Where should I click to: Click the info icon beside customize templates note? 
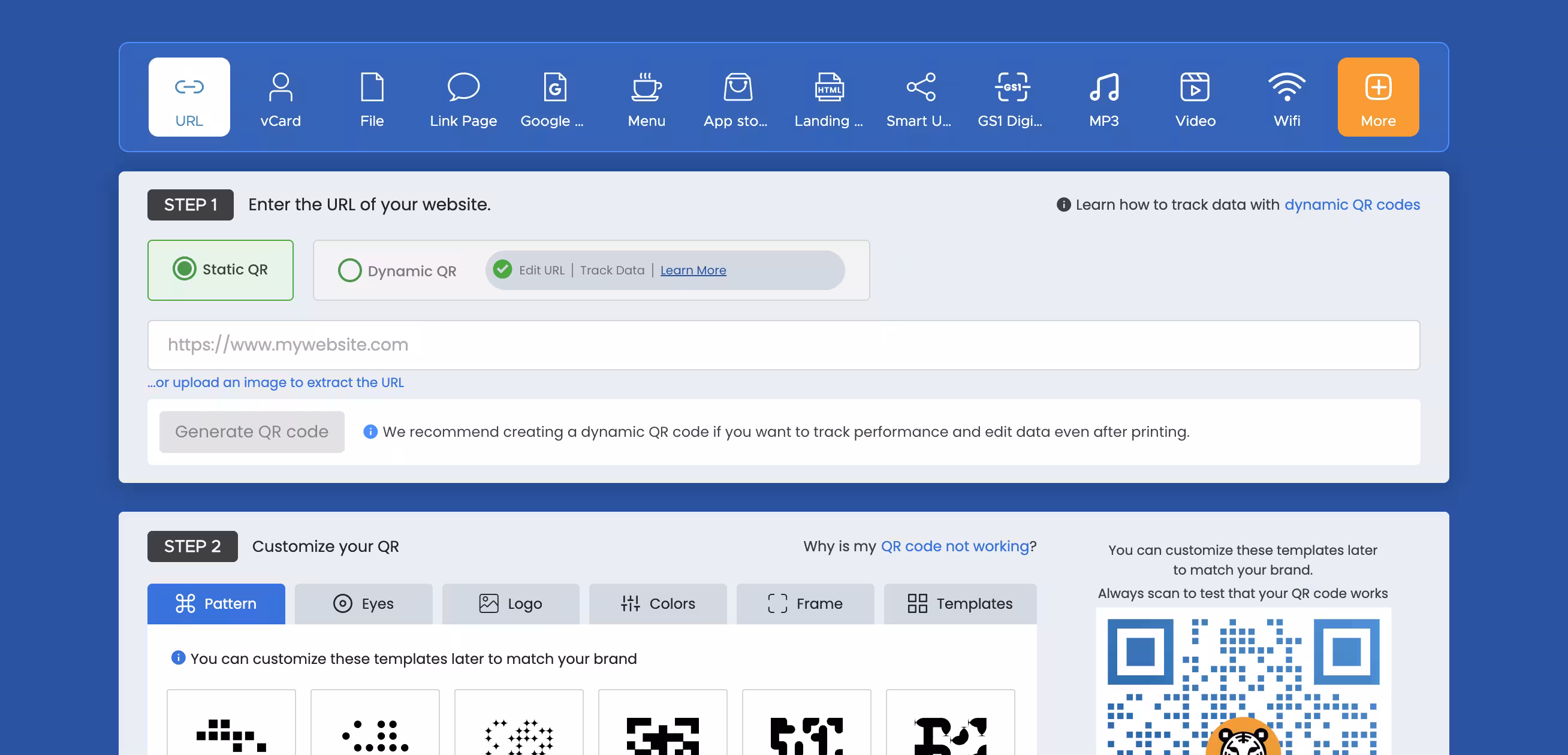click(179, 658)
